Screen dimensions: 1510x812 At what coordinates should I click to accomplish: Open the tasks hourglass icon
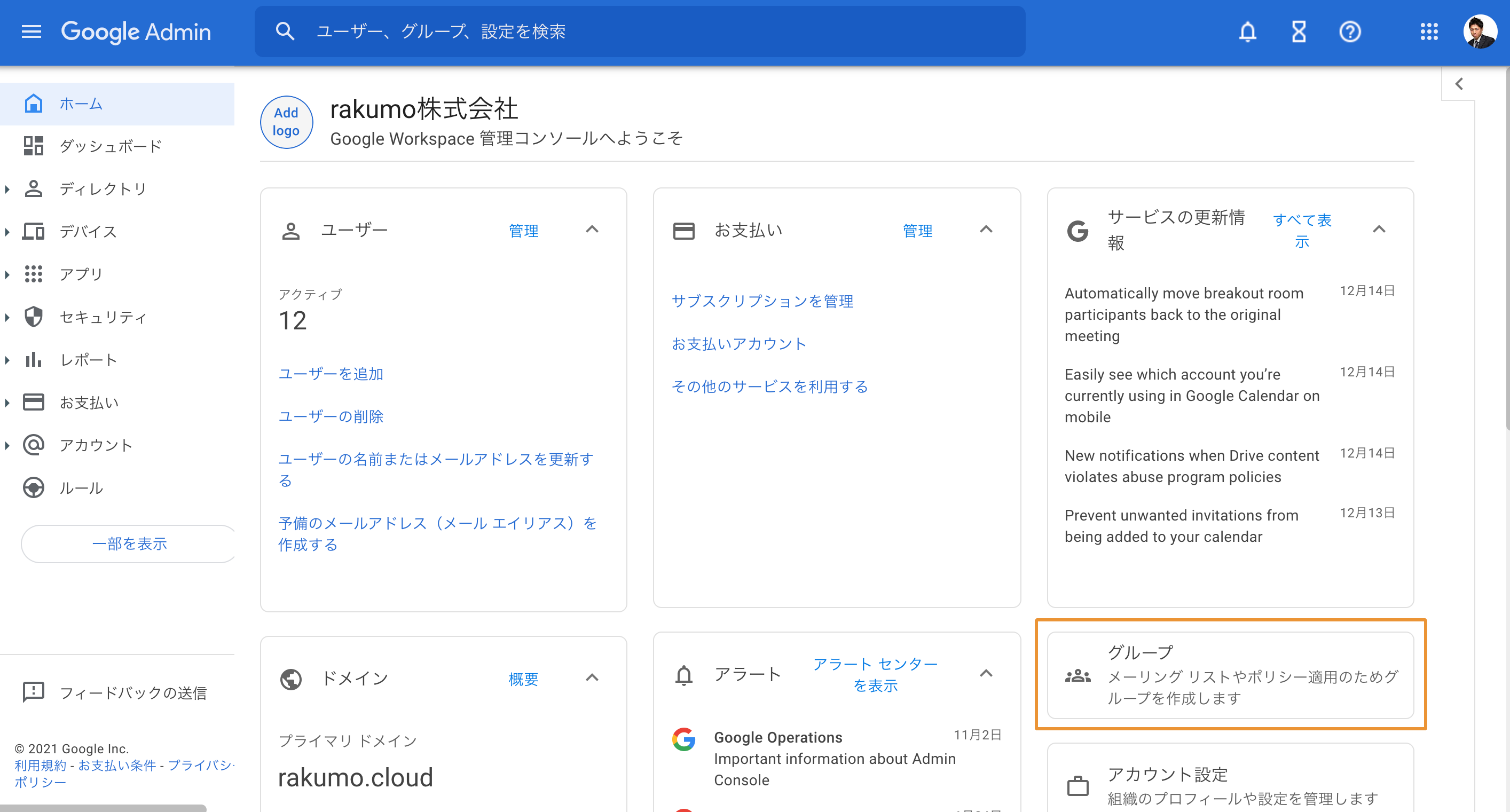click(x=1299, y=31)
